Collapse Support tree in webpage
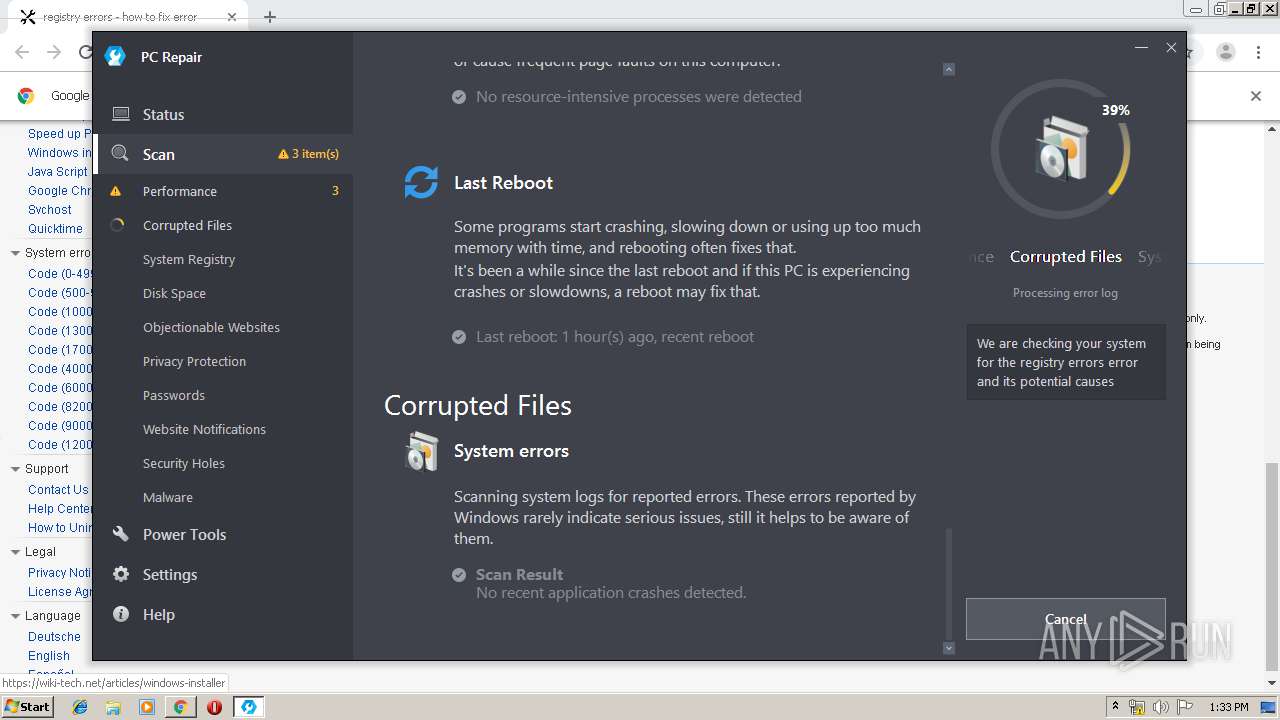Image resolution: width=1280 pixels, height=720 pixels. [15, 469]
